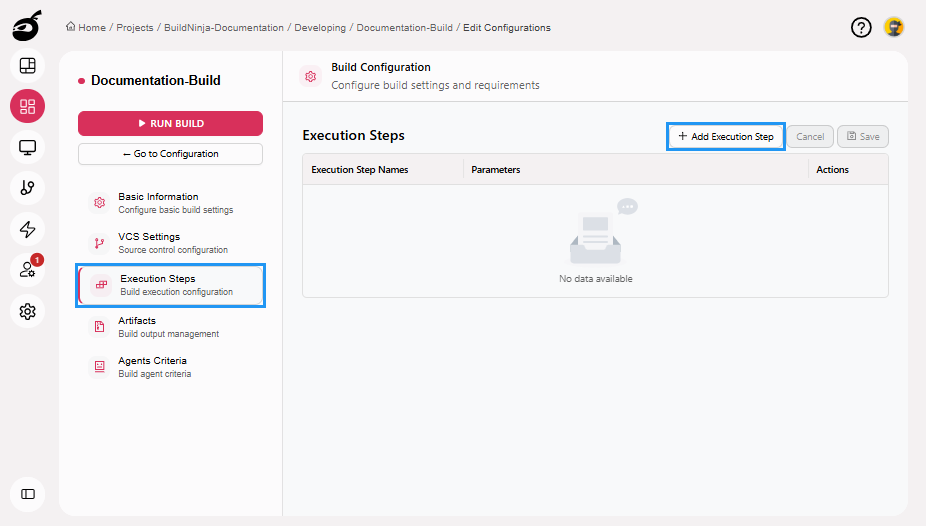Image resolution: width=926 pixels, height=526 pixels.
Task: Go to Projects breadcrumb link
Action: click(x=135, y=28)
